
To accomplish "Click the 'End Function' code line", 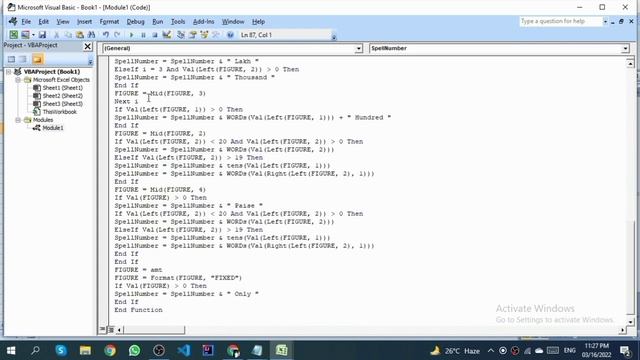I will tap(138, 310).
